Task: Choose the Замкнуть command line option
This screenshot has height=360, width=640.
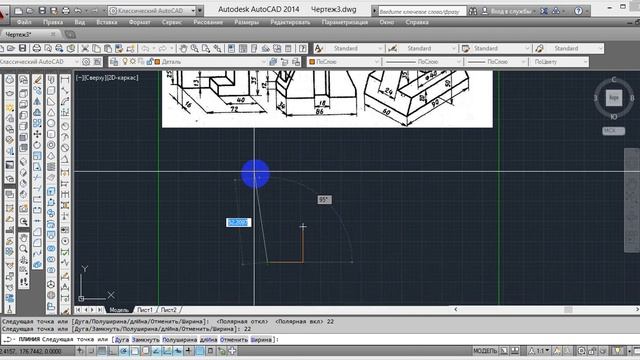Action: coord(146,340)
